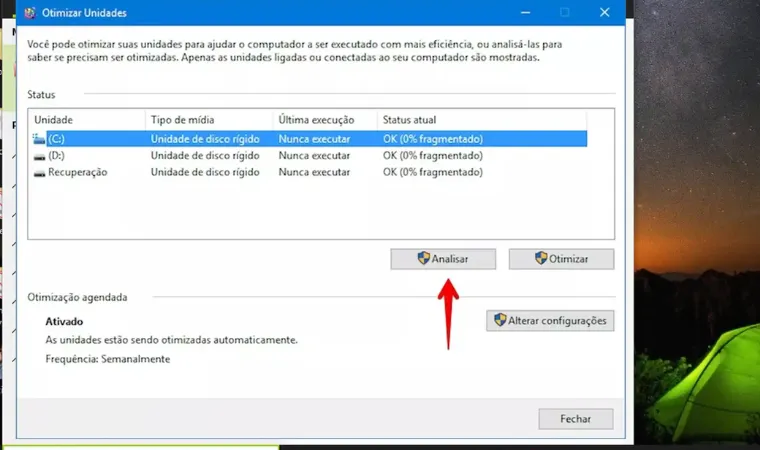Click media type in the (C:) row

pos(205,139)
